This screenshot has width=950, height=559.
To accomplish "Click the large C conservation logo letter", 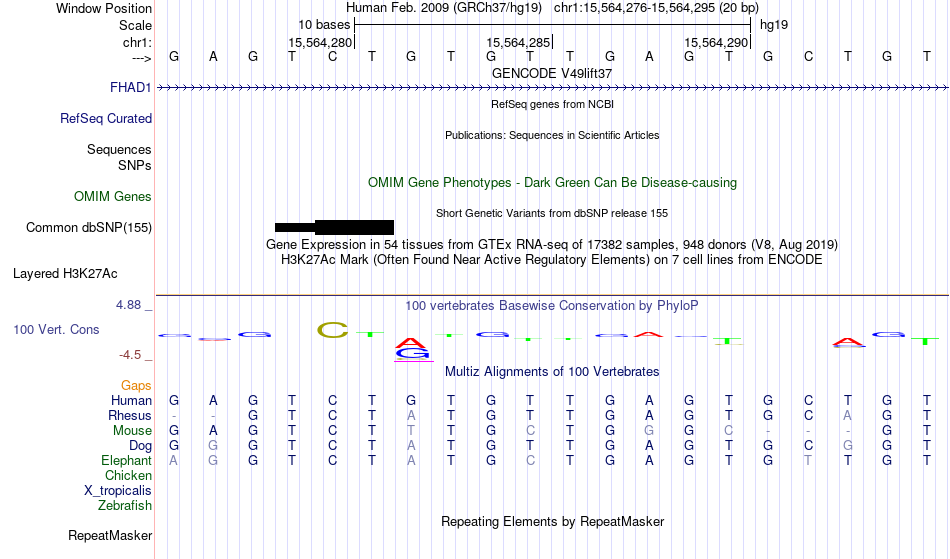I will coord(333,330).
